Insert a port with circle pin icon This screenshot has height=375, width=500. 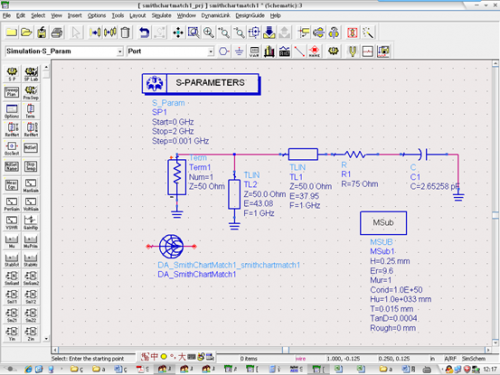coord(224,51)
